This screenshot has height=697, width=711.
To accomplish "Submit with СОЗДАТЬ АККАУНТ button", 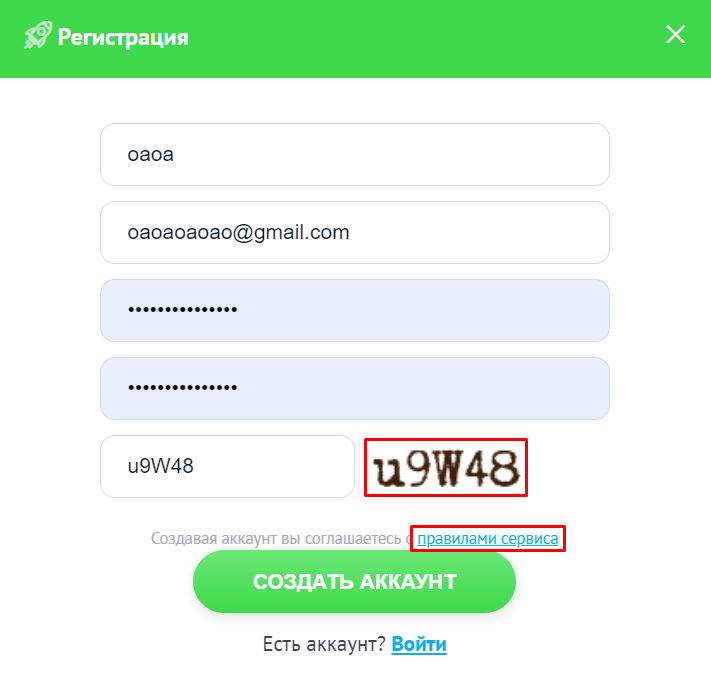I will tap(355, 582).
